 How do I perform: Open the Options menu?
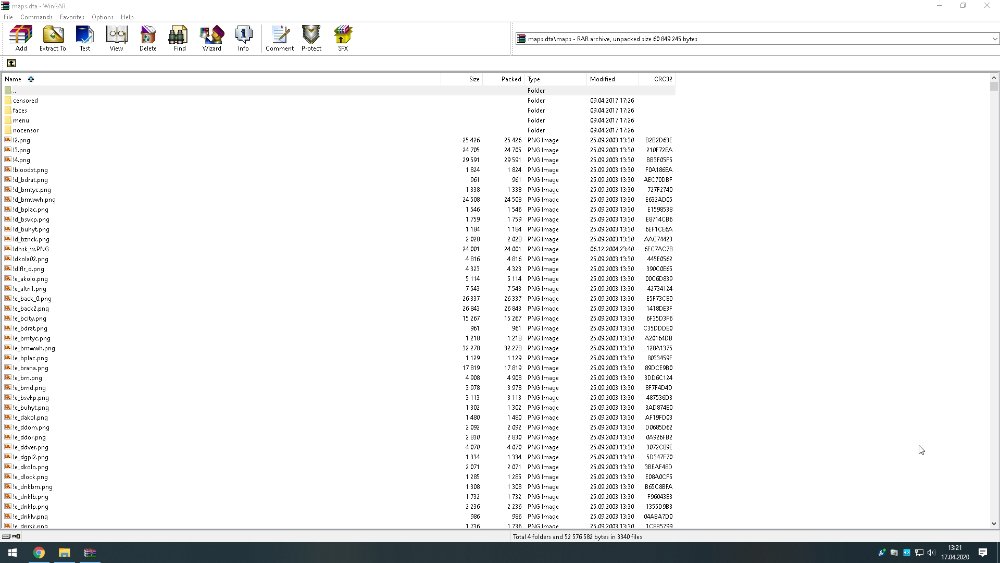point(102,18)
